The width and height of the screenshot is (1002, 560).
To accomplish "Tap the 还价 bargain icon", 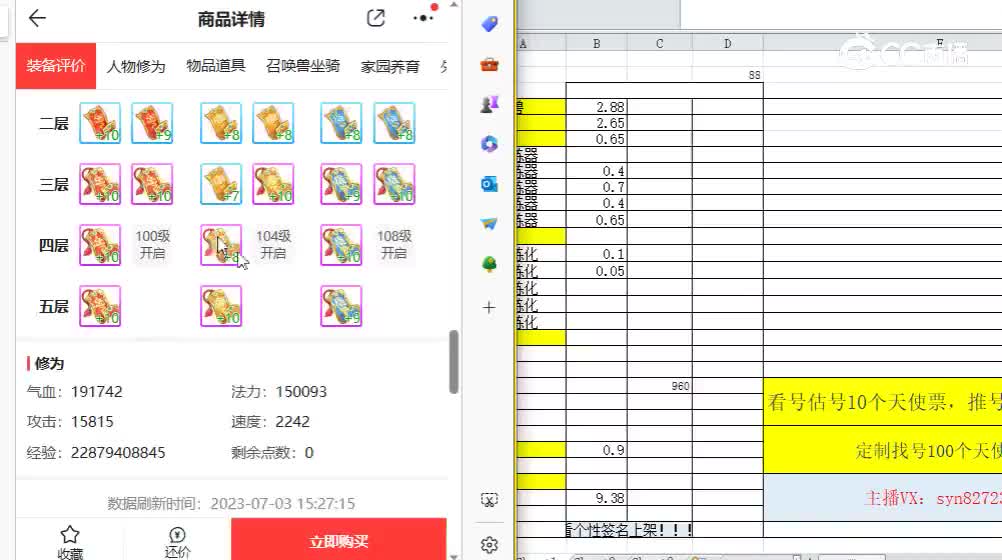I will [177, 542].
